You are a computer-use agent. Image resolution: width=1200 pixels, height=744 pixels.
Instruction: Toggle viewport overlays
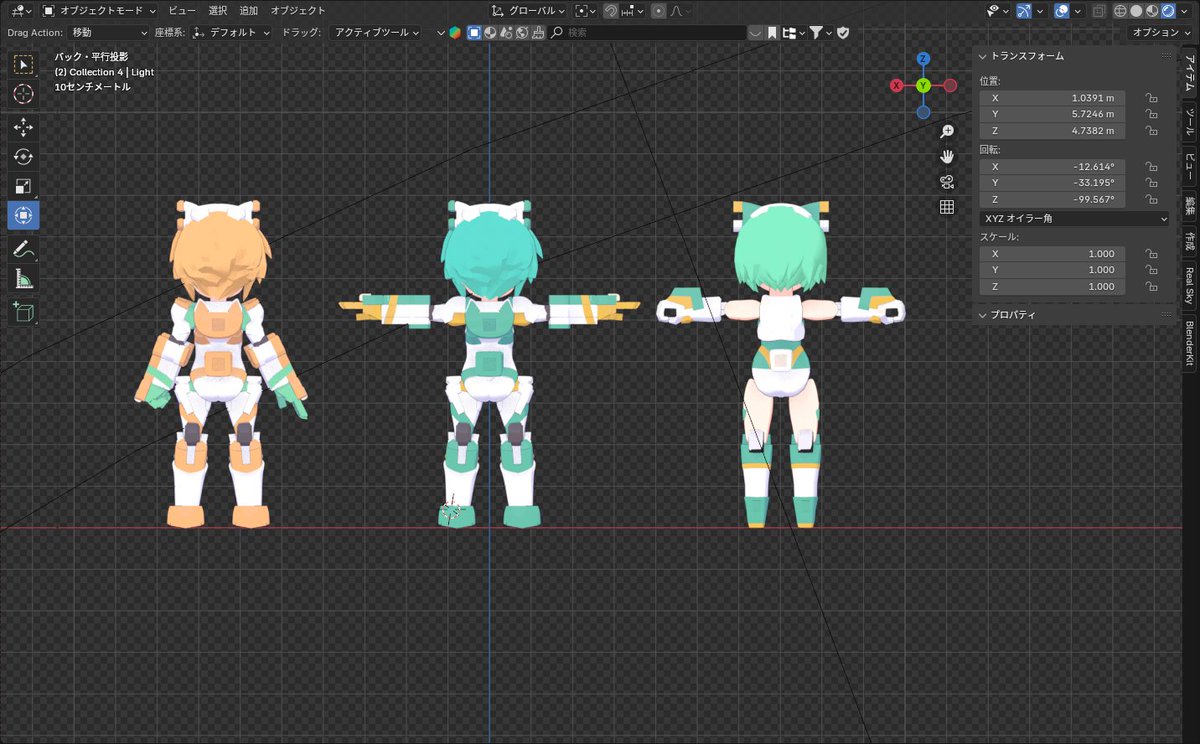1061,11
